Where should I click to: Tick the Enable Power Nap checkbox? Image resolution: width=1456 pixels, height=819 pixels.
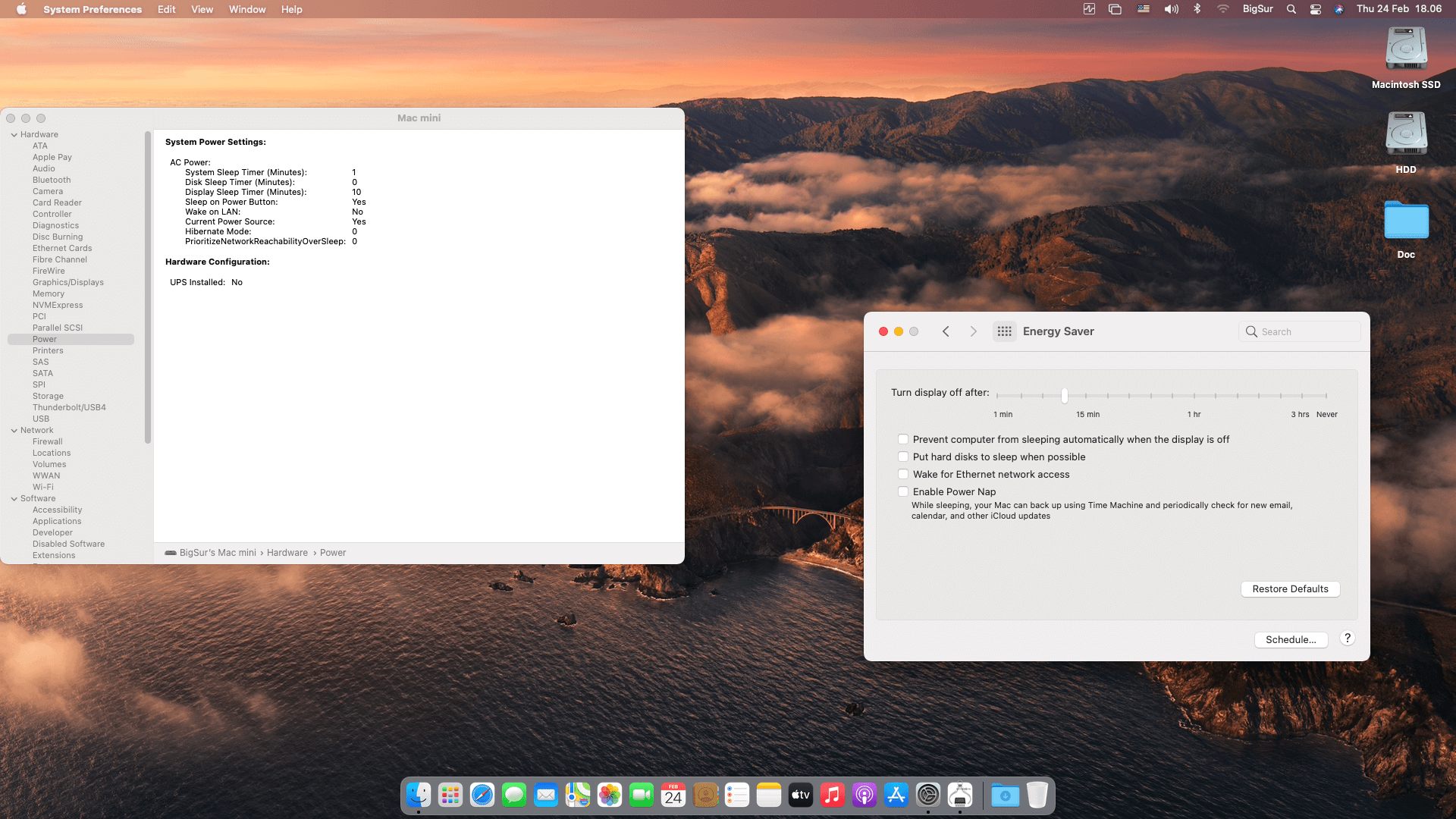click(903, 491)
